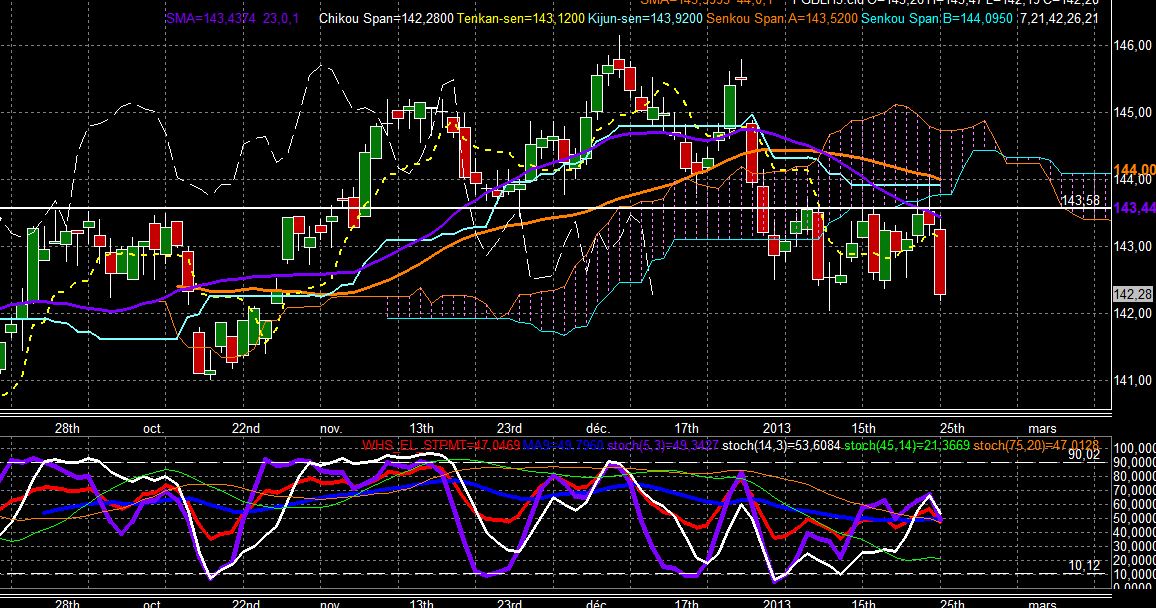Click 'oct.' on the price chart date axis
The image size is (1156, 608).
point(153,428)
